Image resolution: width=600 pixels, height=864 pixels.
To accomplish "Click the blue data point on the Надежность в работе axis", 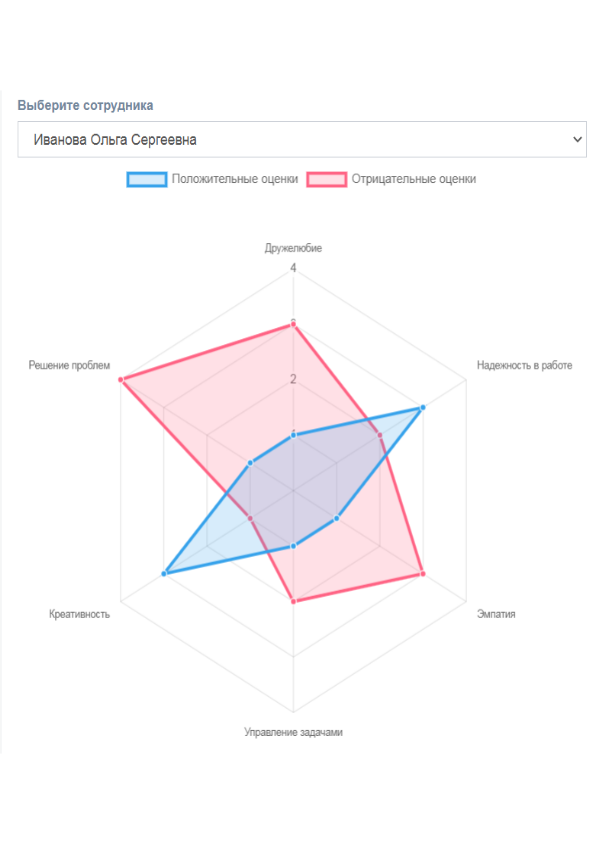I will tap(423, 408).
